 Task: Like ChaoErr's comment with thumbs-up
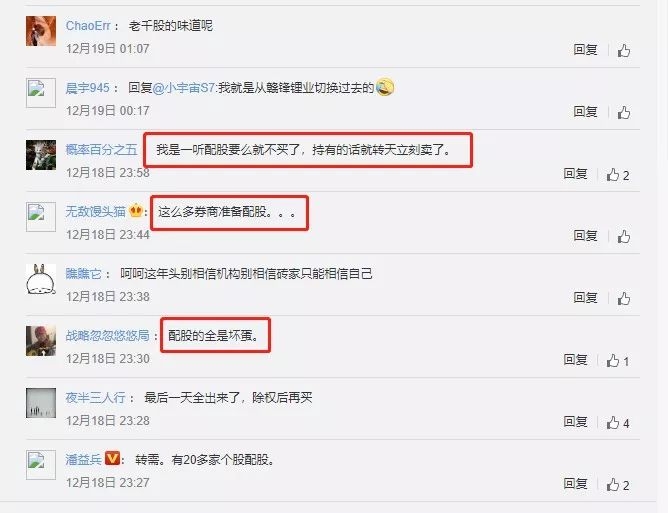coord(624,50)
